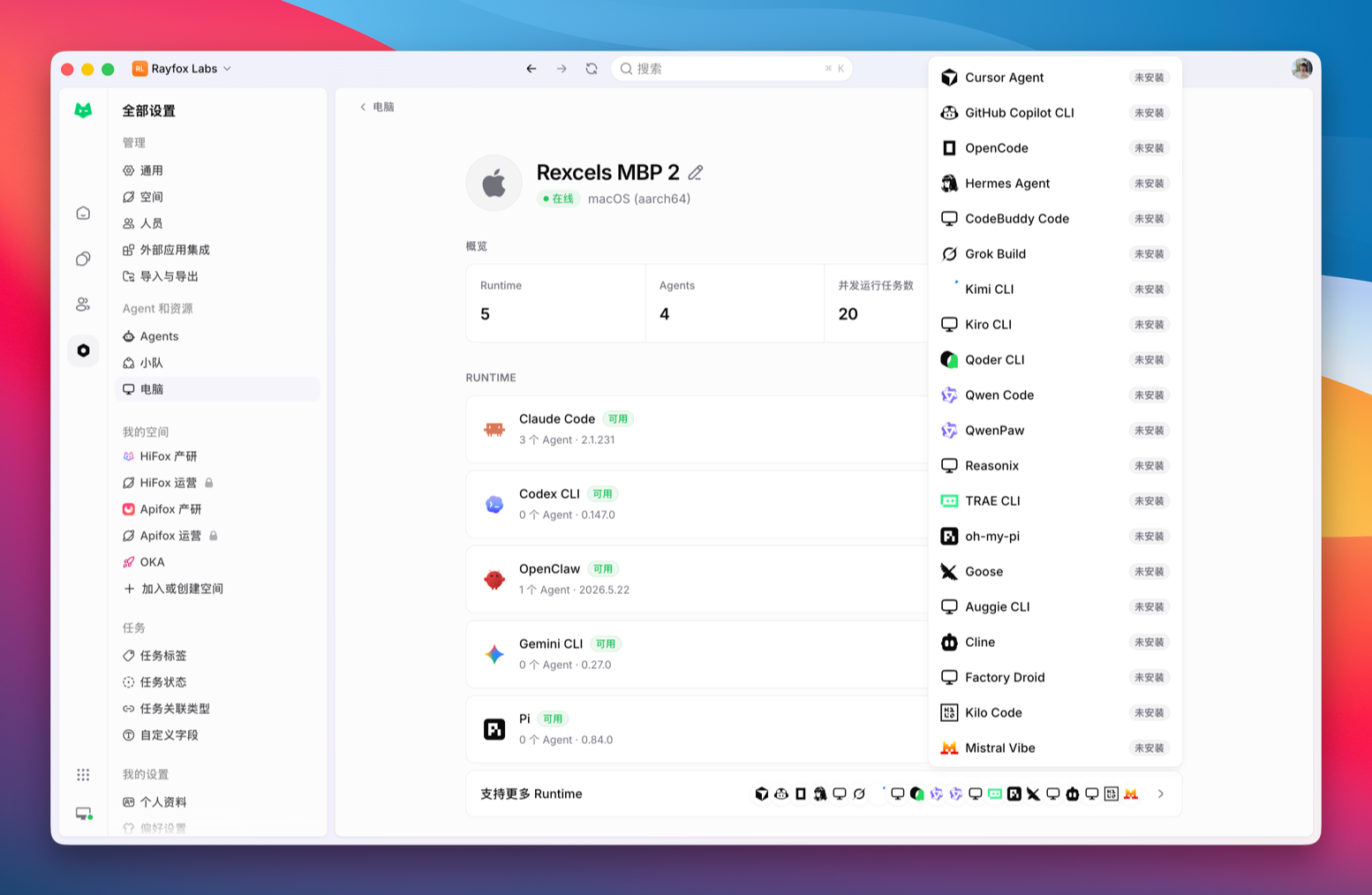Open 人员 members settings
The height and width of the screenshot is (895, 1372).
pos(217,223)
